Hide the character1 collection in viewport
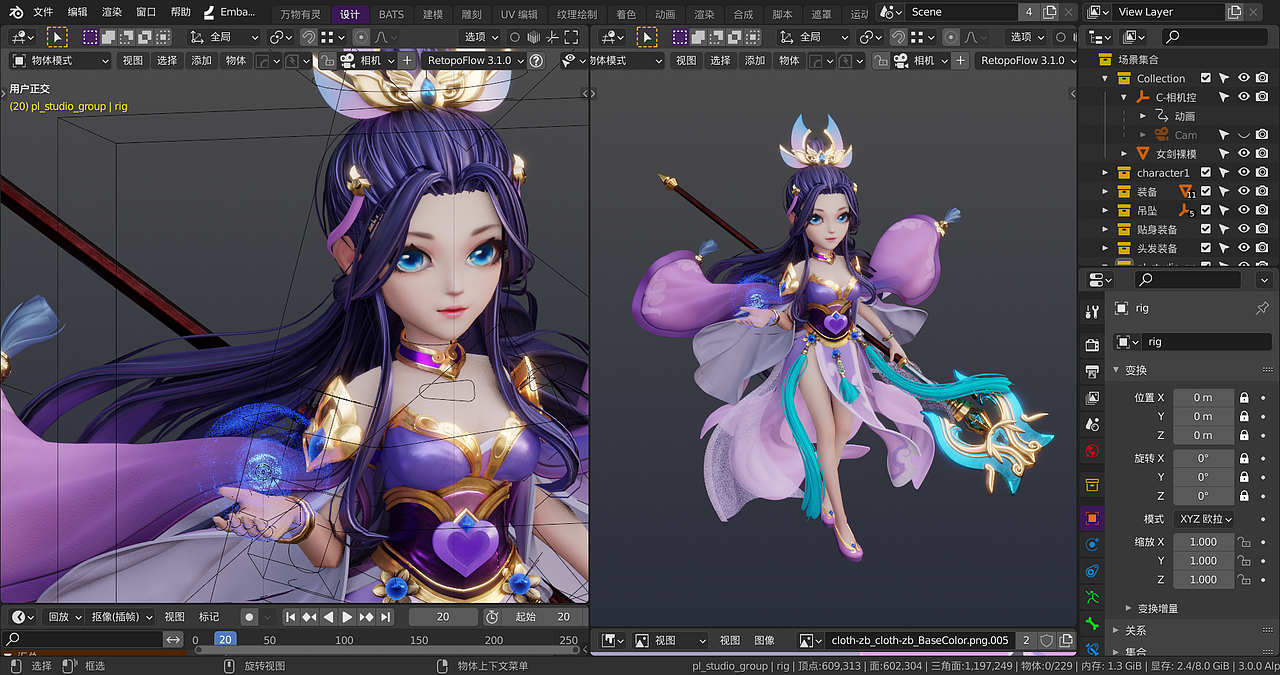The image size is (1280, 675). pyautogui.click(x=1244, y=172)
